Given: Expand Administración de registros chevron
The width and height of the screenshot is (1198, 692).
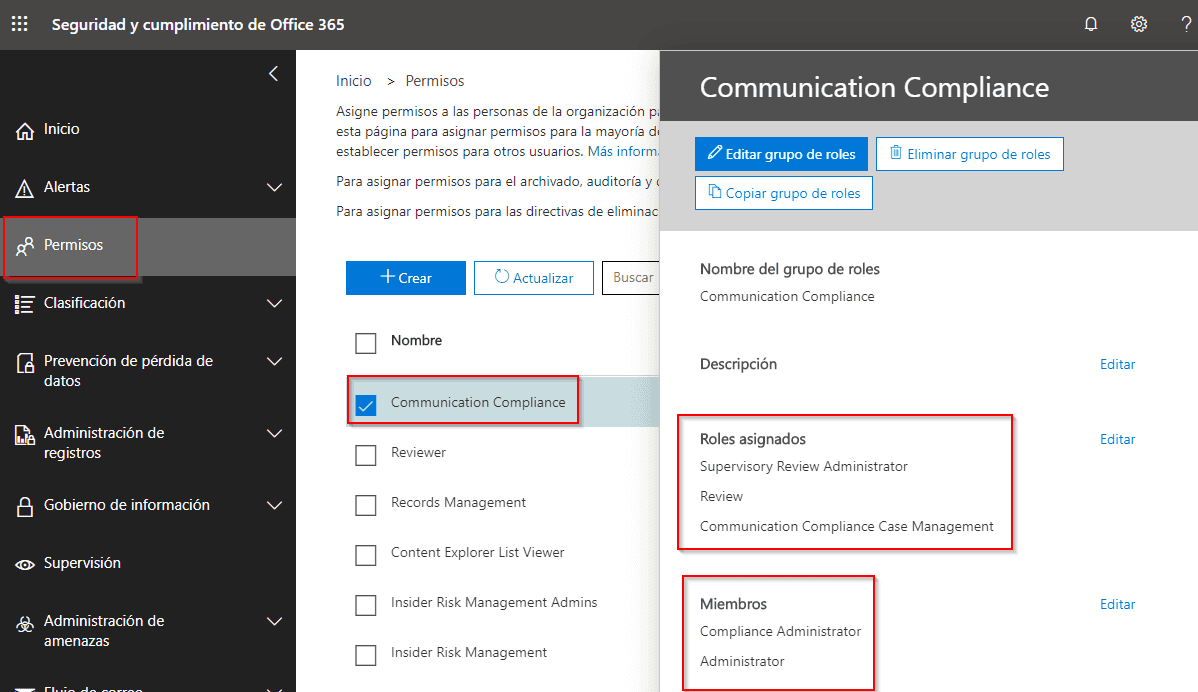Looking at the screenshot, I should [x=274, y=433].
